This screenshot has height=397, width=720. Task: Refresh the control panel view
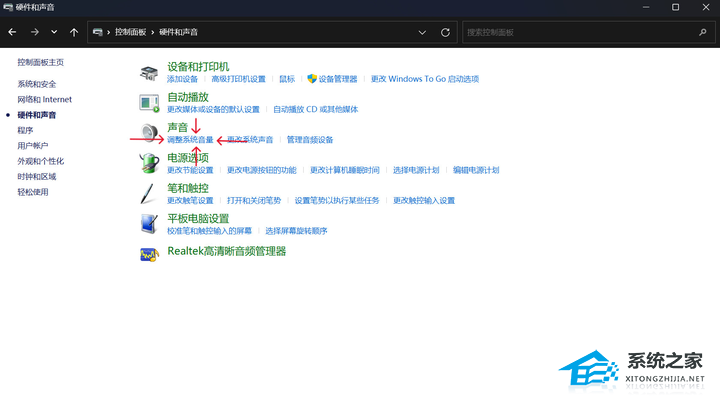coord(445,33)
